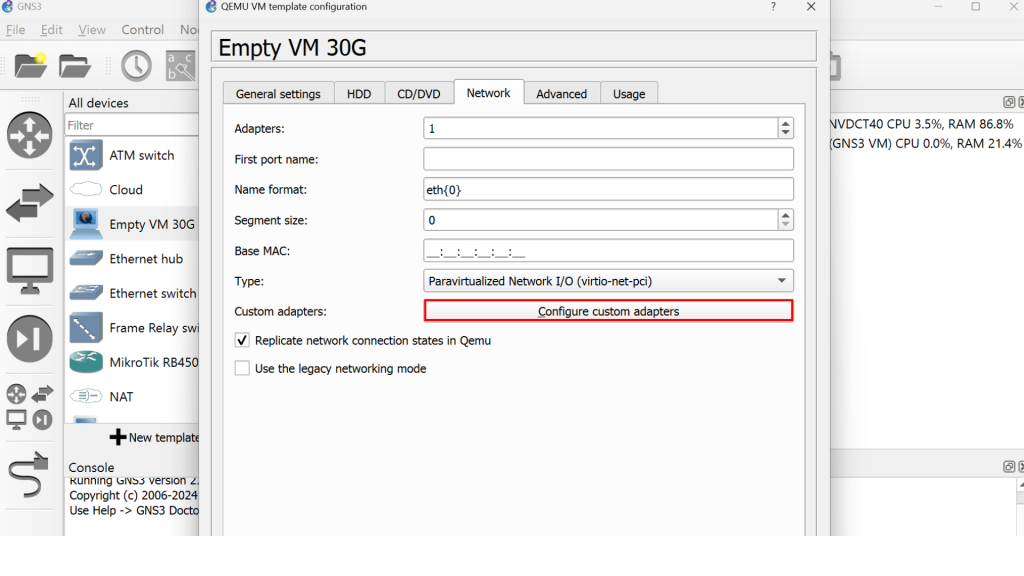Browse end devices monitor icon
The width and height of the screenshot is (1024, 576).
(x=30, y=271)
